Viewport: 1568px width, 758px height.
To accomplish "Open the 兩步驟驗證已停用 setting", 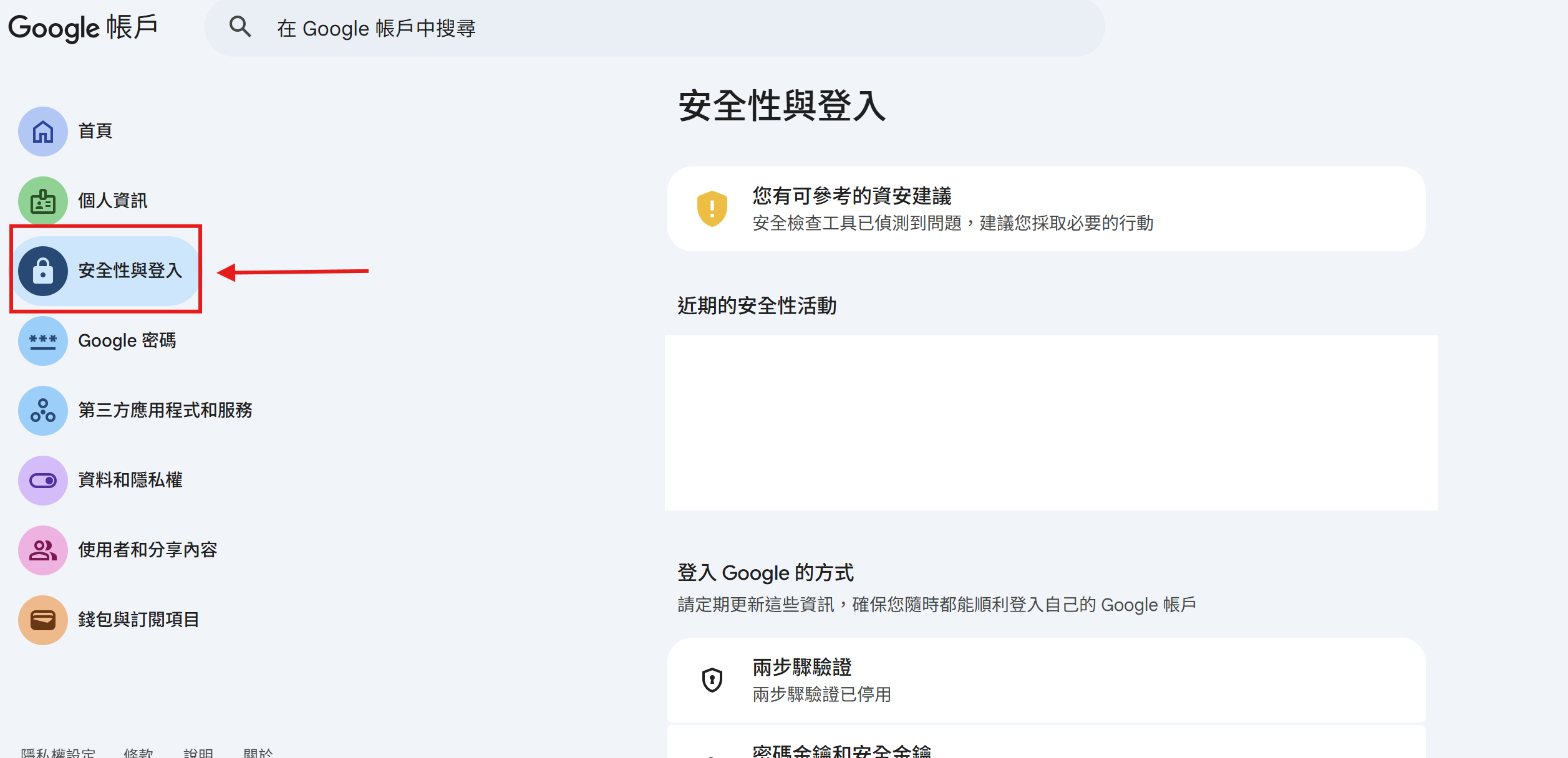I will pyautogui.click(x=1045, y=680).
